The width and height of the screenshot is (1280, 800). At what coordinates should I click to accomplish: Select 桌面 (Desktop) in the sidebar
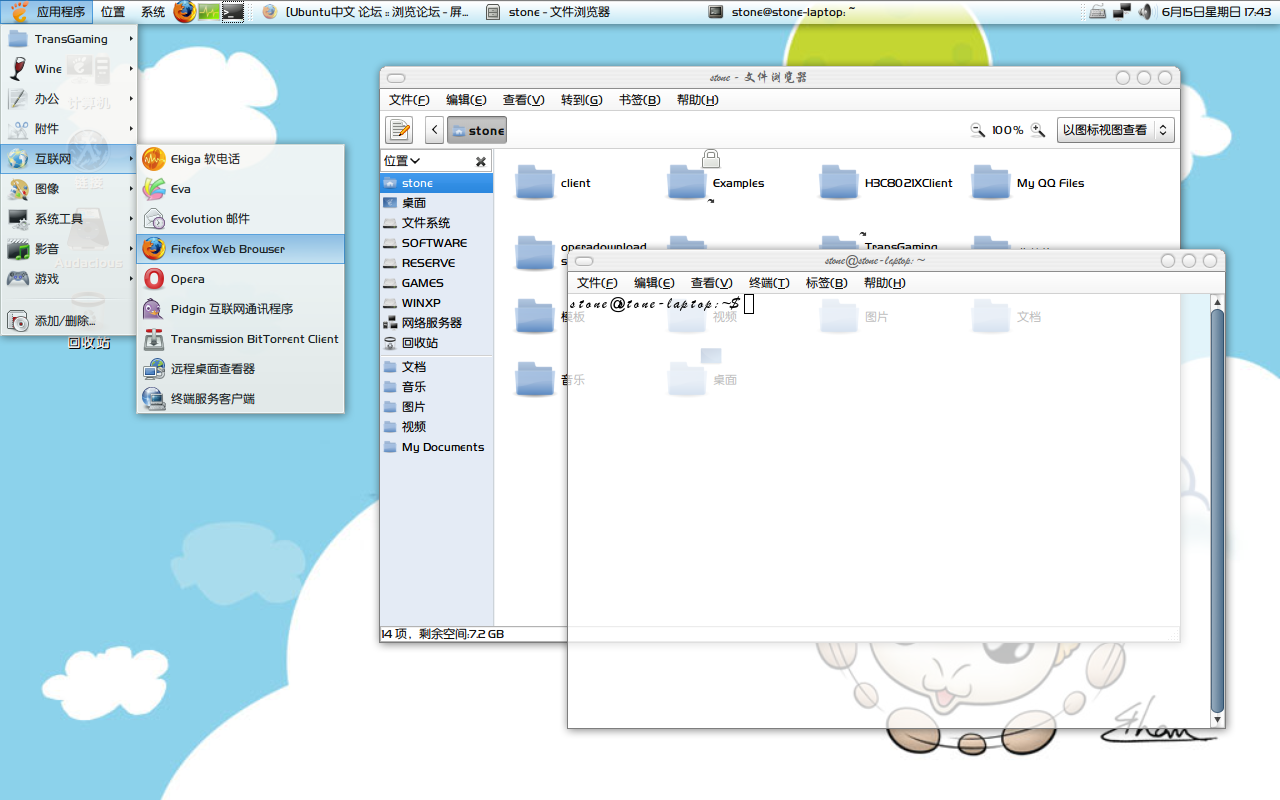coord(437,203)
